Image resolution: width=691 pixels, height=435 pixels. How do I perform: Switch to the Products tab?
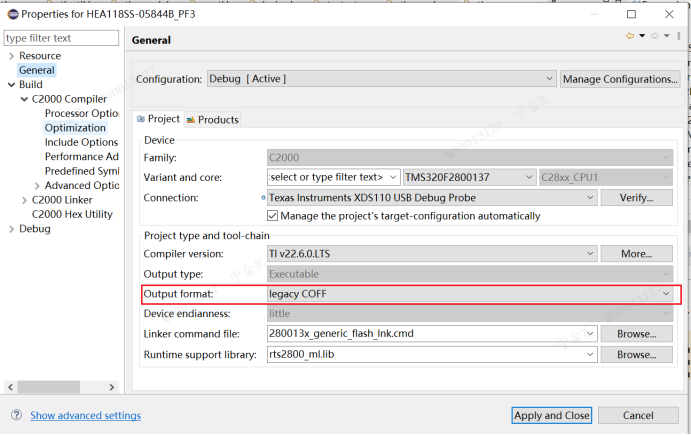click(213, 120)
